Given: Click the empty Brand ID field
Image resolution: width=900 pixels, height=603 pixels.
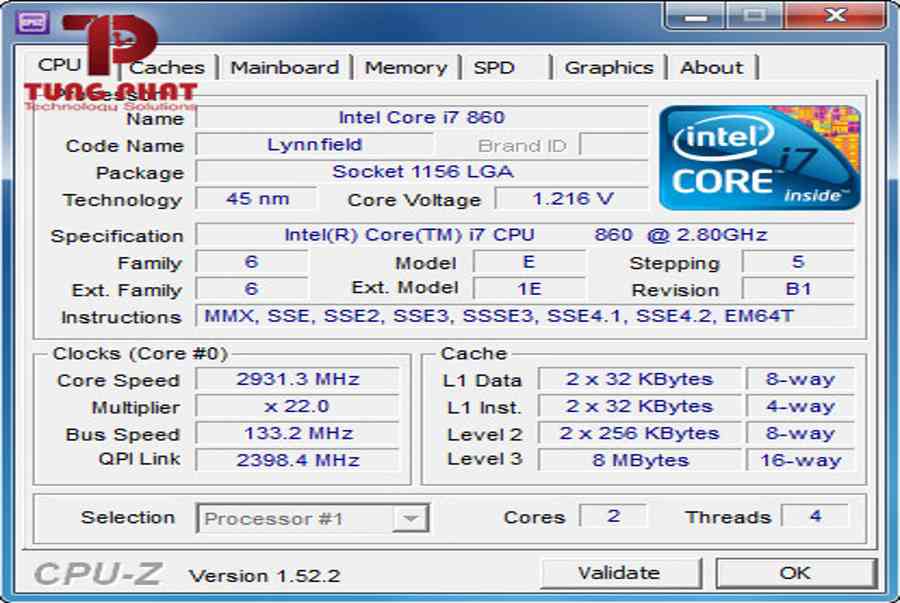Looking at the screenshot, I should tap(614, 145).
